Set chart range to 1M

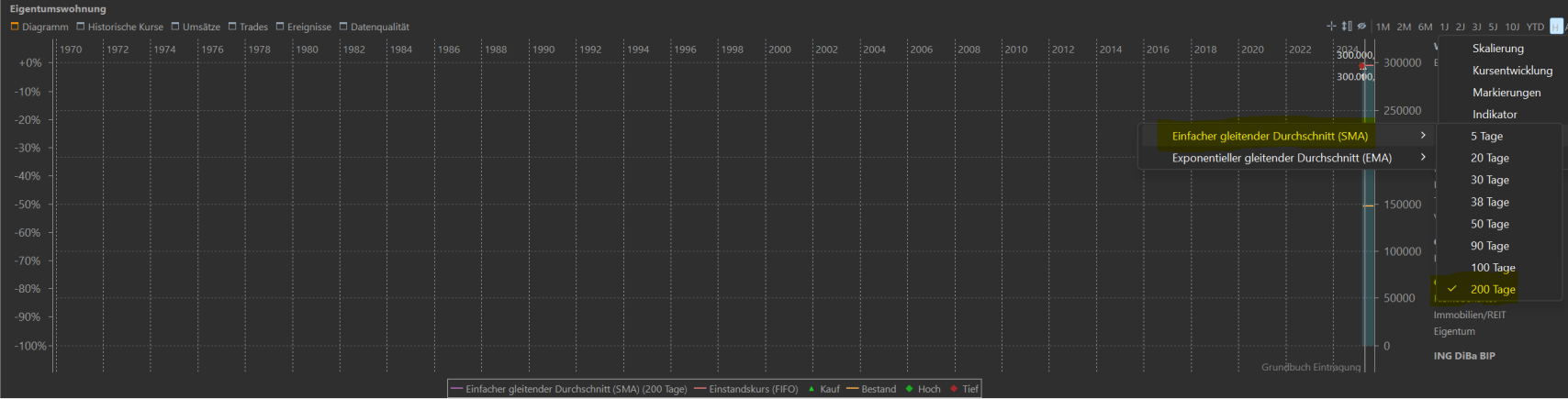pos(1383,28)
